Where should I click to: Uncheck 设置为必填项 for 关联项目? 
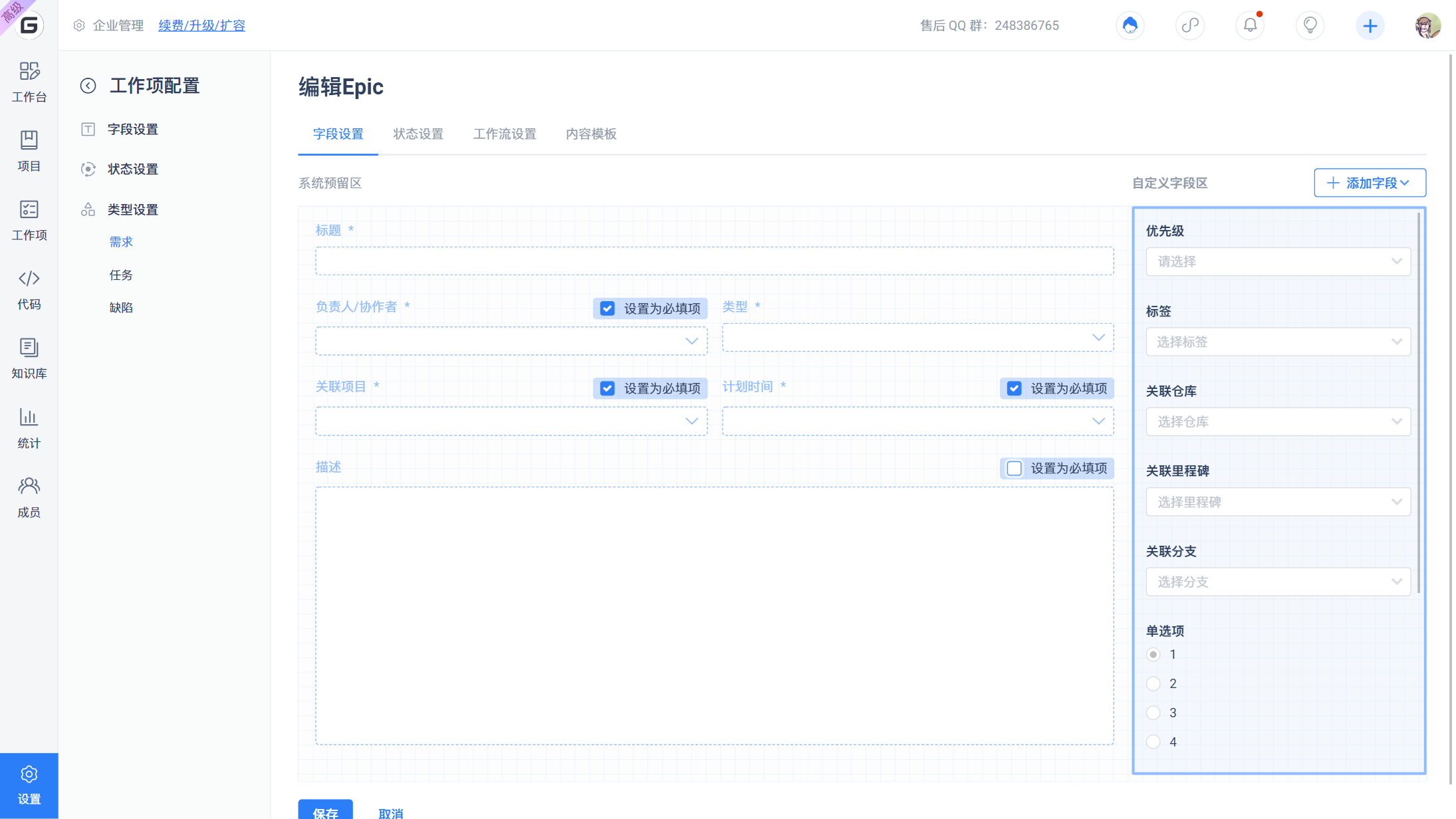(x=607, y=388)
